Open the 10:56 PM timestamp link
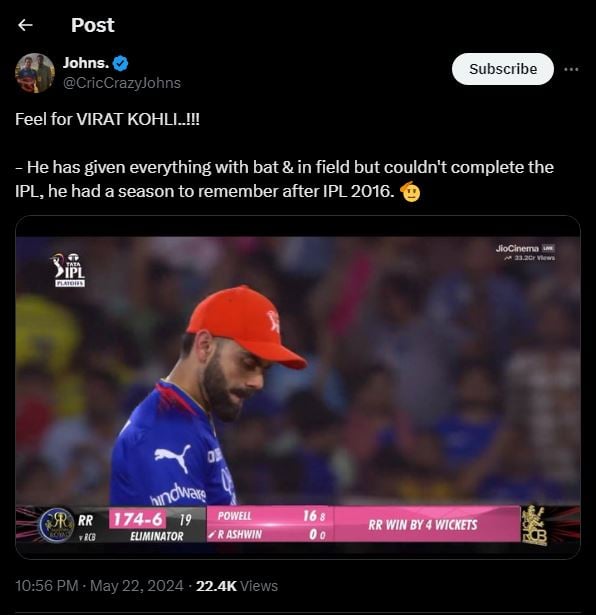Viewport: 596px width, 615px height. click(47, 586)
